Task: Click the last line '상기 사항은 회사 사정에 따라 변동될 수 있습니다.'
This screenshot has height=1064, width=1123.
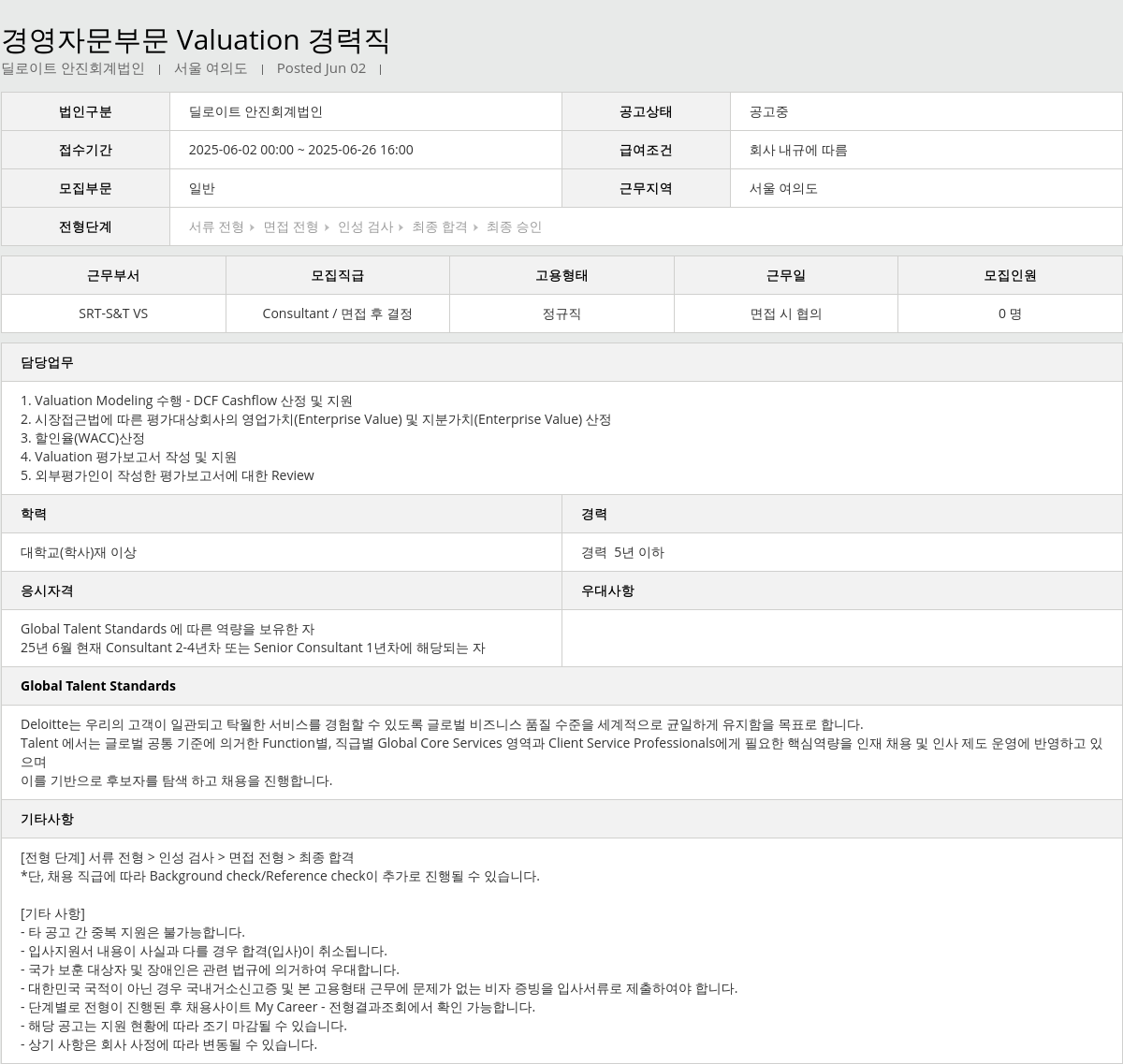Action: pos(168,1044)
